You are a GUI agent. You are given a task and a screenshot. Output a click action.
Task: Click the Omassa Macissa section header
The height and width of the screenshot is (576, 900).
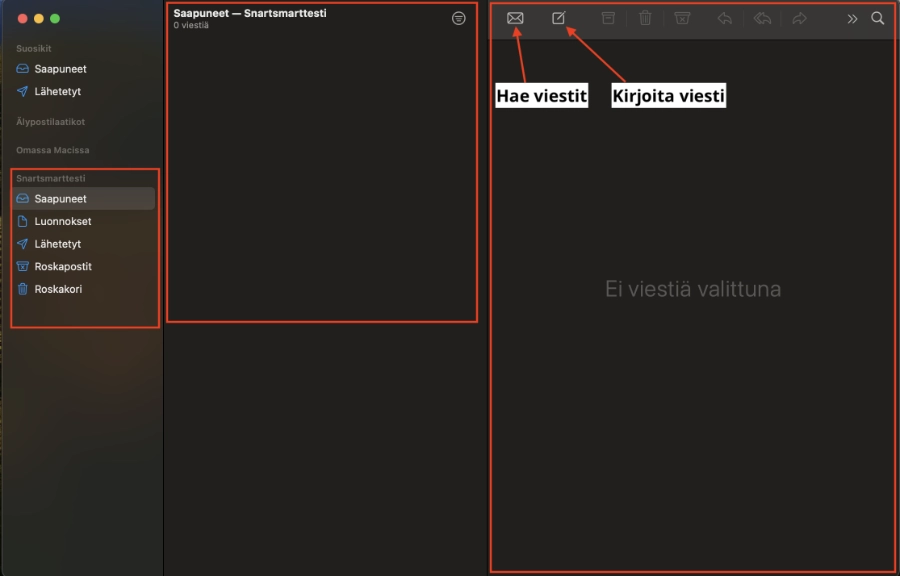(x=53, y=150)
